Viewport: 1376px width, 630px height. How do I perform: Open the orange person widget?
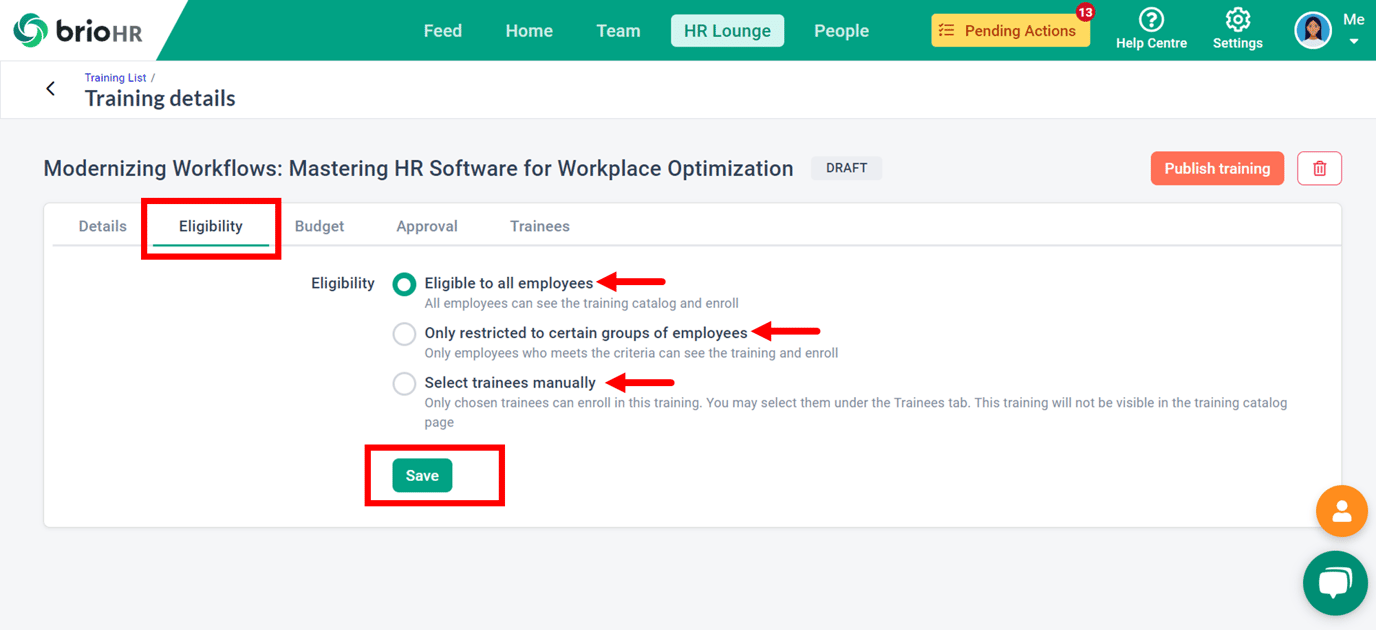pos(1342,511)
